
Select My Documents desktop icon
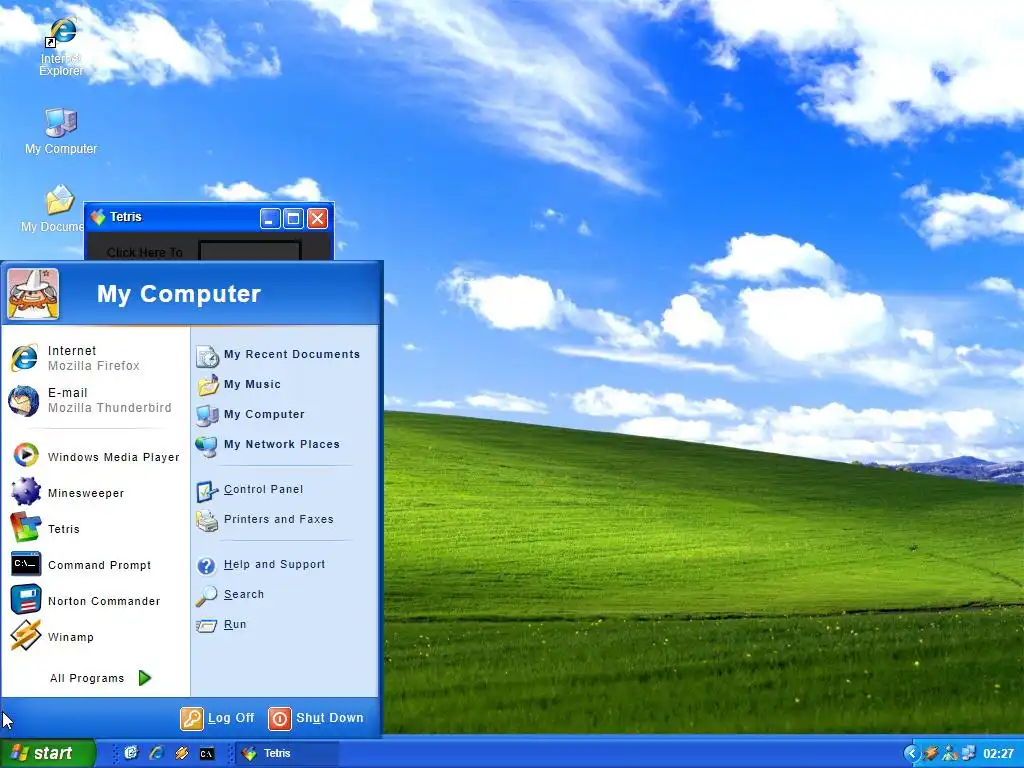pos(53,209)
